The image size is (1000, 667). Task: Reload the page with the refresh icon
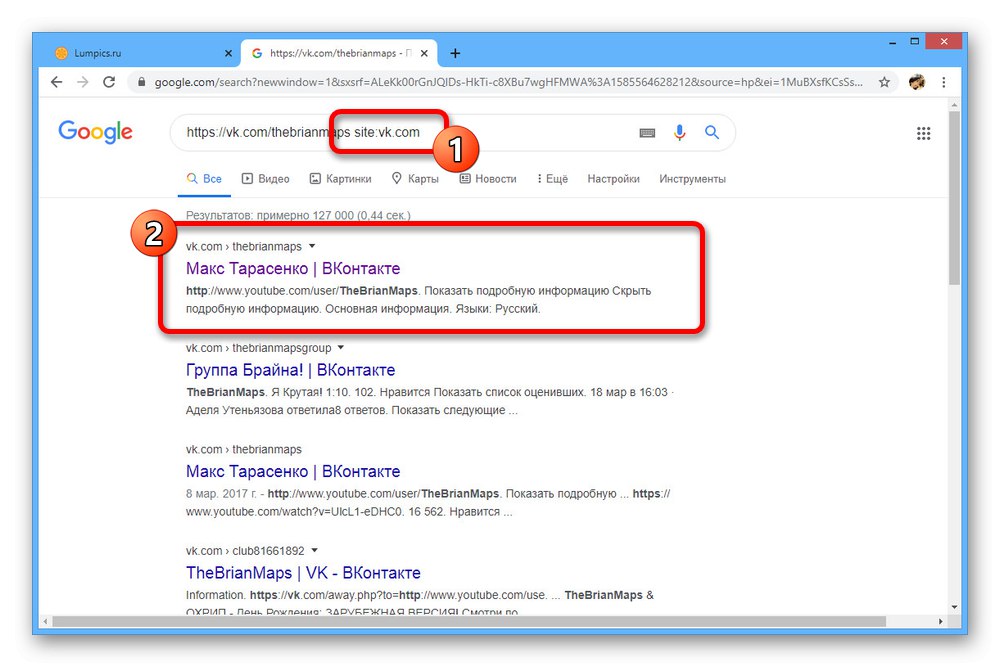click(109, 82)
